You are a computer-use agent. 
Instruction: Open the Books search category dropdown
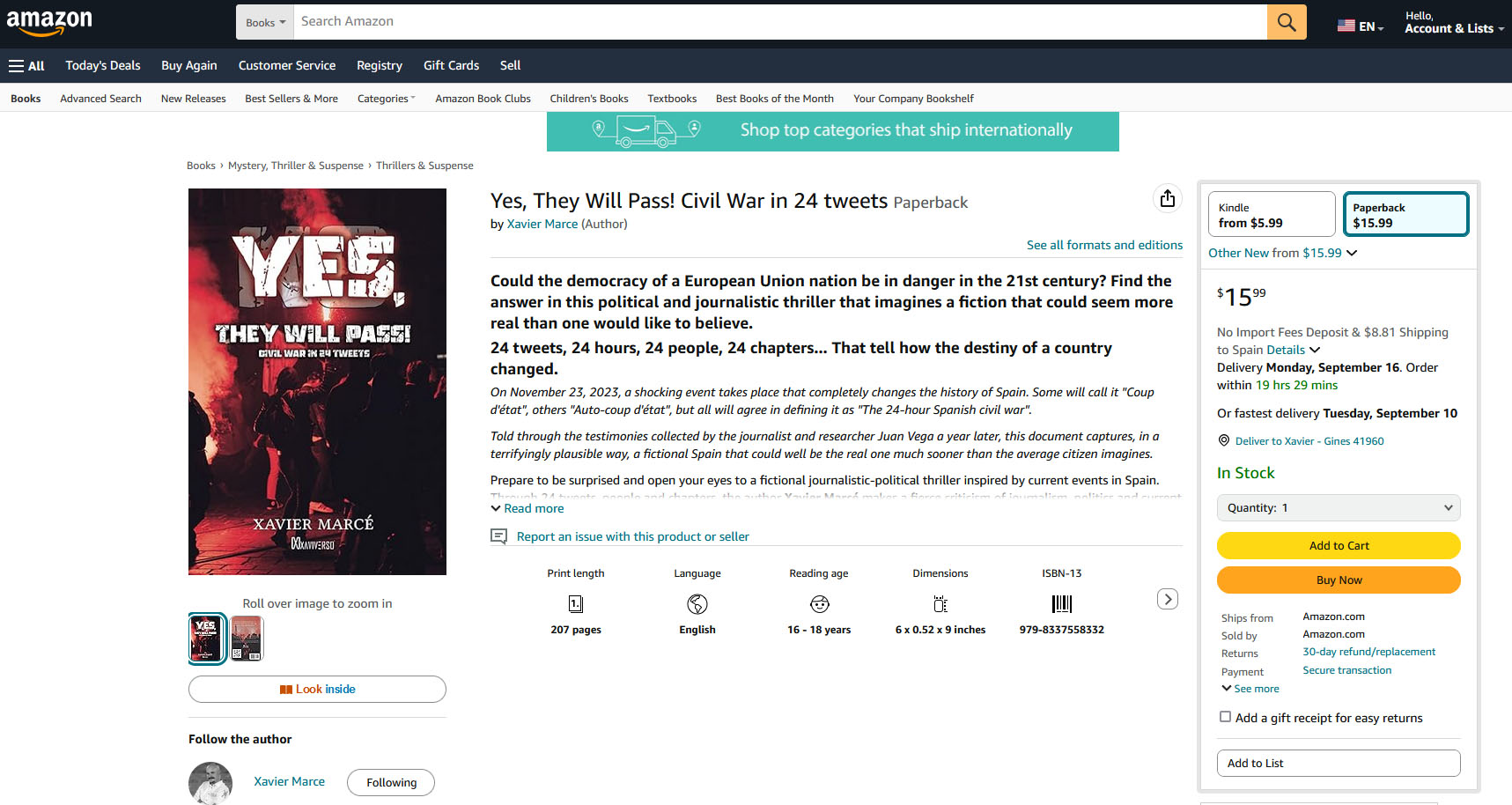coord(264,21)
